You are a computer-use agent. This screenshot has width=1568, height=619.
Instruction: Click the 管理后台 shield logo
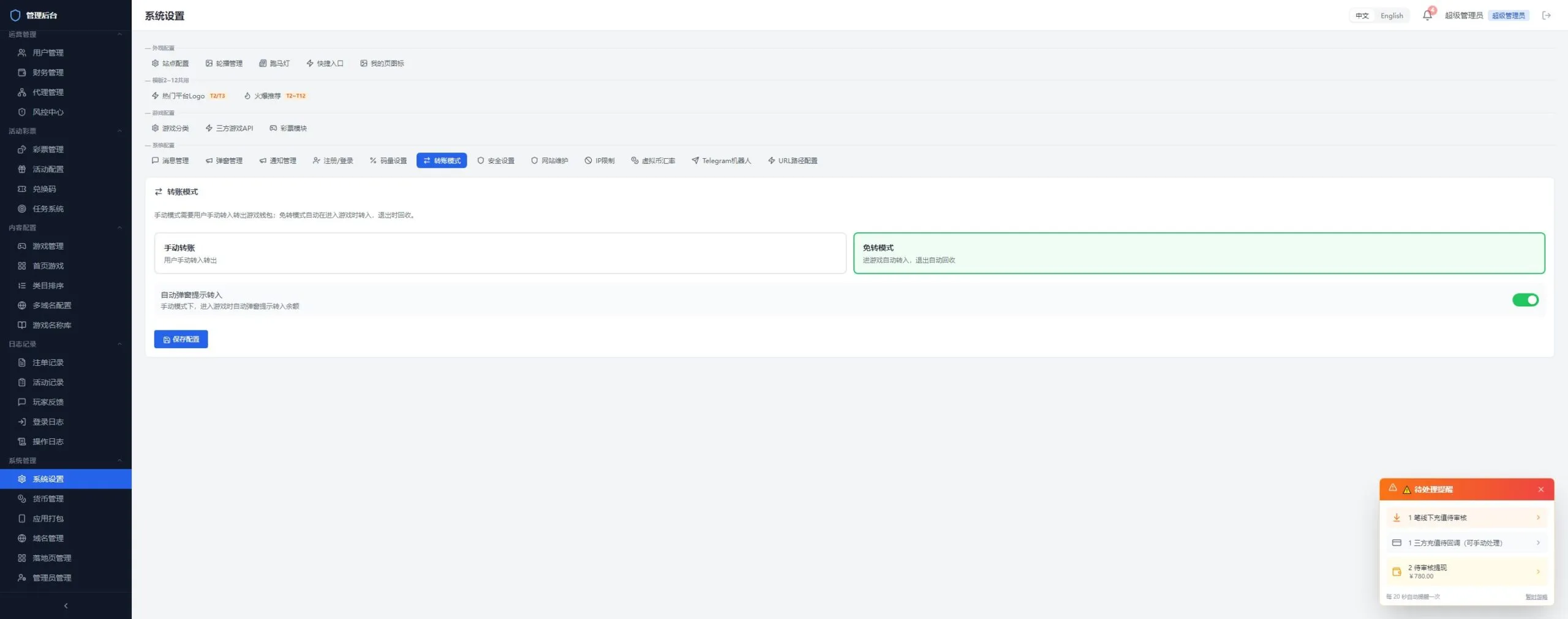click(15, 15)
